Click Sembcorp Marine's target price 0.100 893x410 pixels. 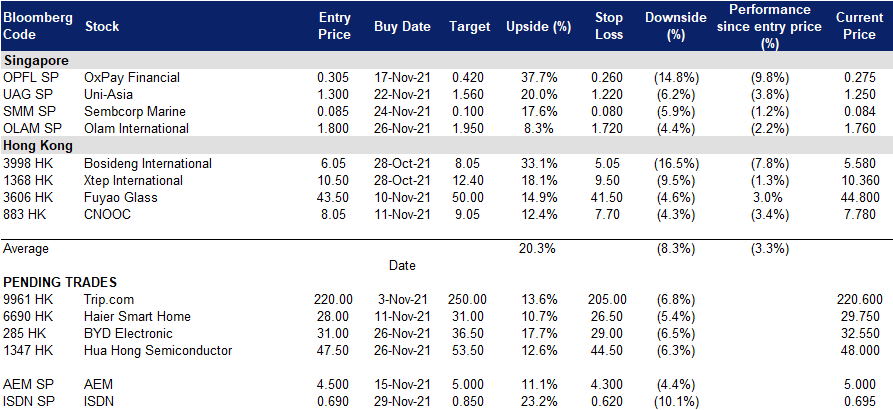pos(468,112)
